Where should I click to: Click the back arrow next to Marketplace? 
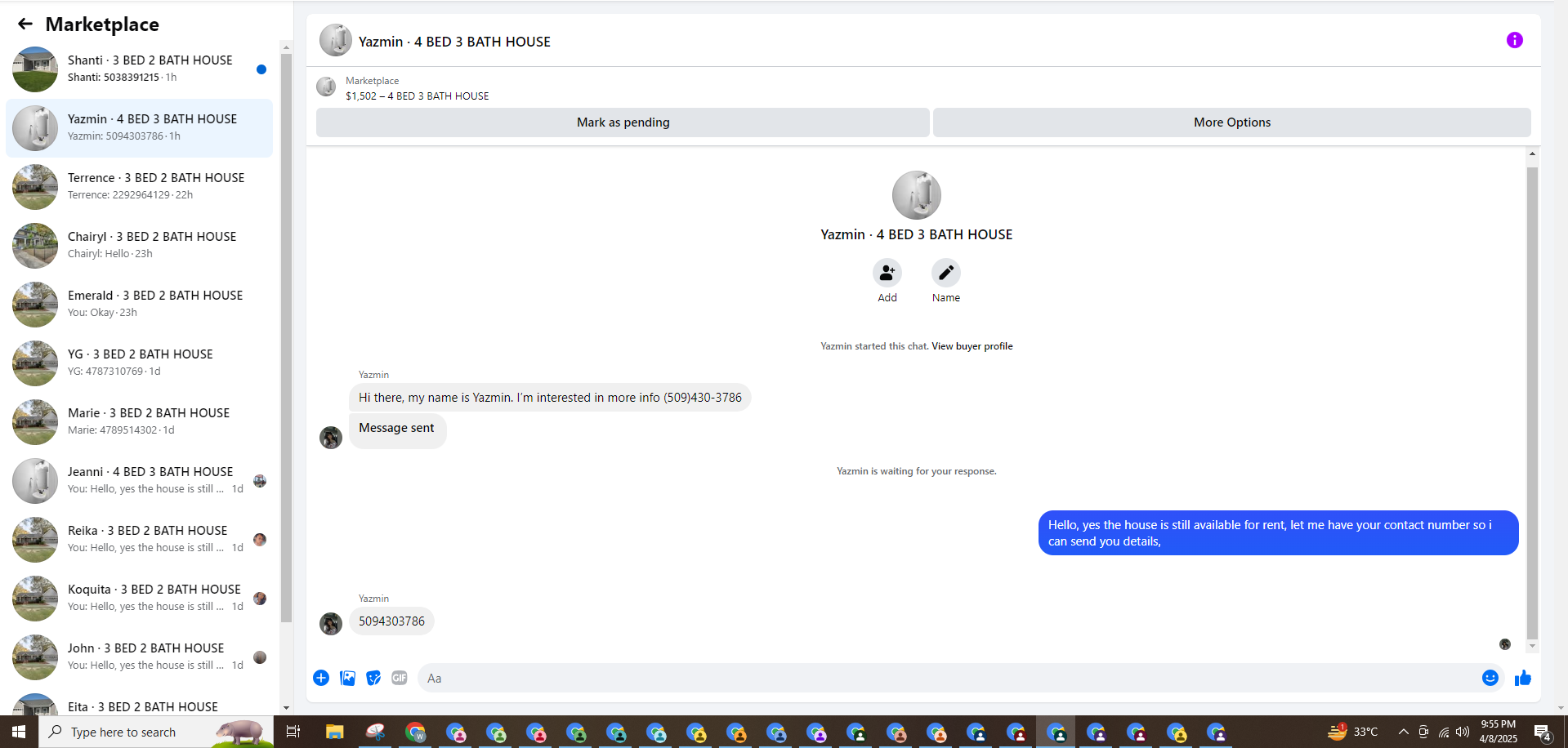tap(25, 24)
